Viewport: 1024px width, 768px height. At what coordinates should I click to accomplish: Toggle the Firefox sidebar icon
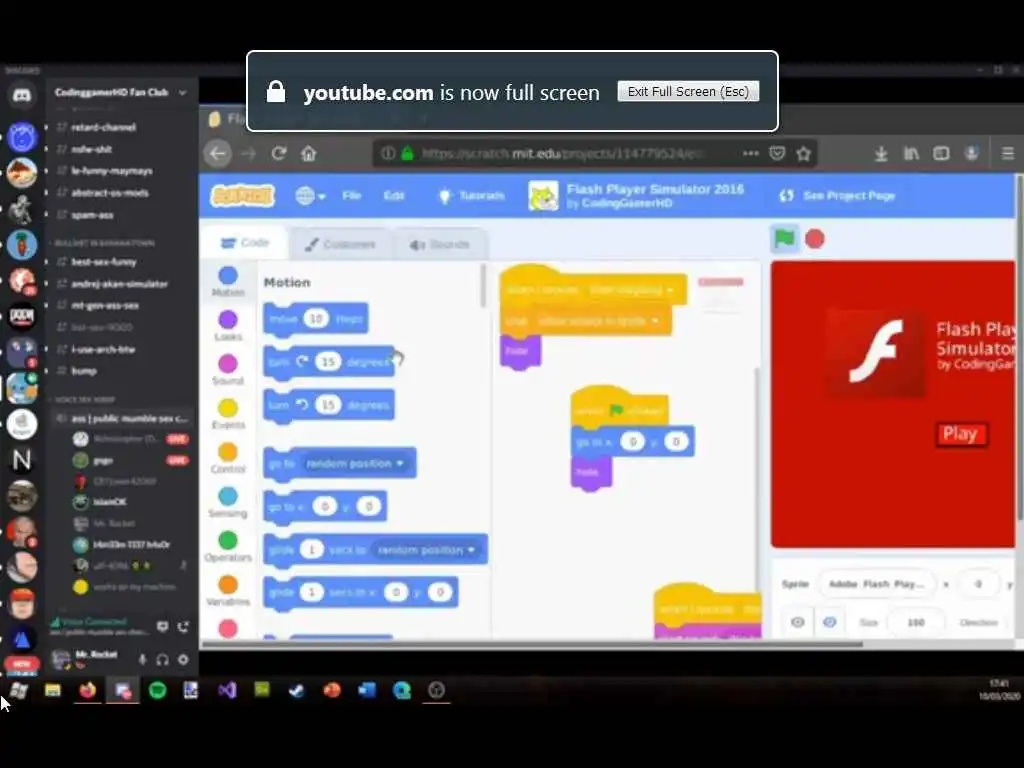[x=941, y=153]
